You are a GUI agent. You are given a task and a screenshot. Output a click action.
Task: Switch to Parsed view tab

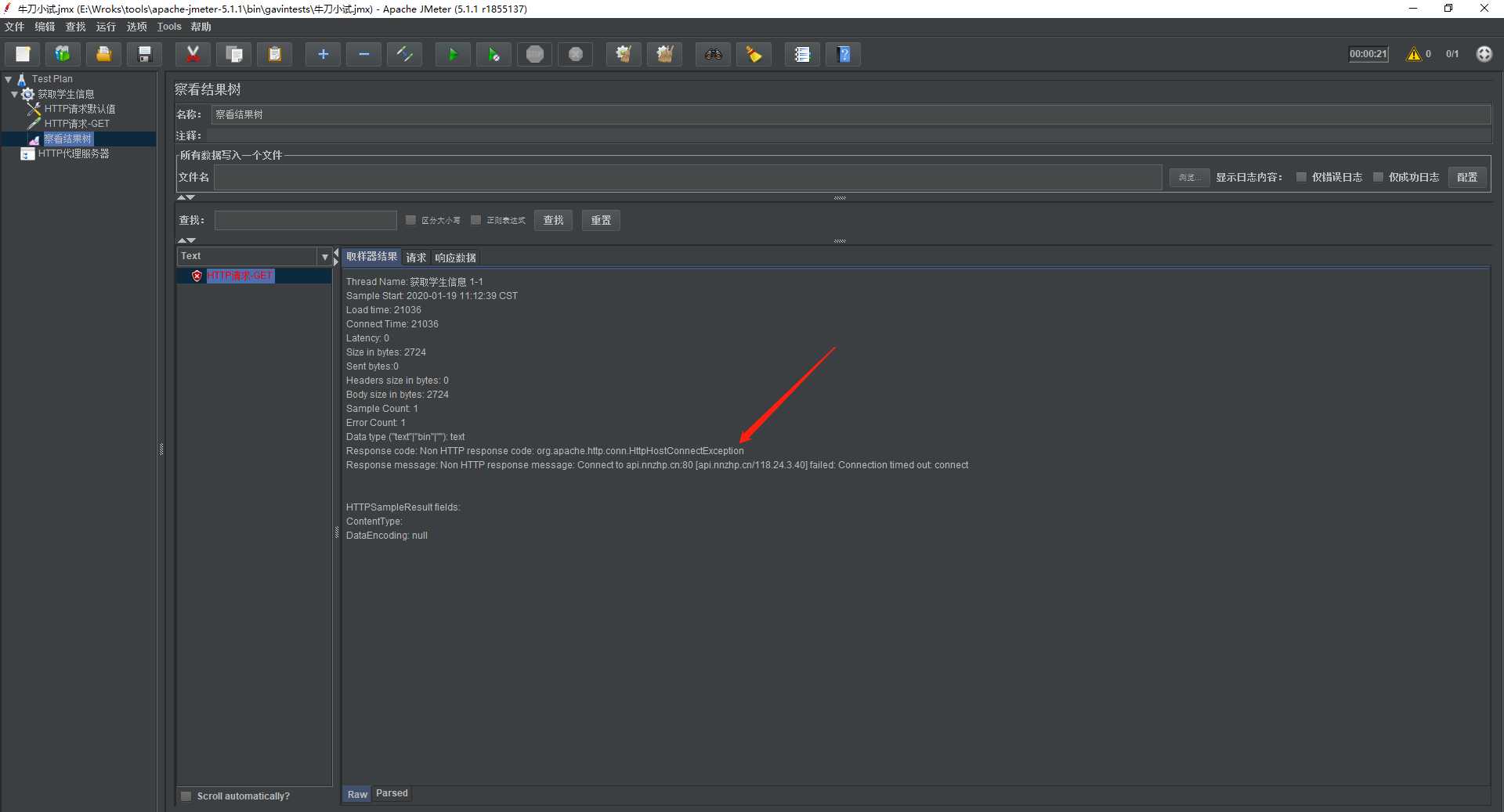pyautogui.click(x=392, y=793)
